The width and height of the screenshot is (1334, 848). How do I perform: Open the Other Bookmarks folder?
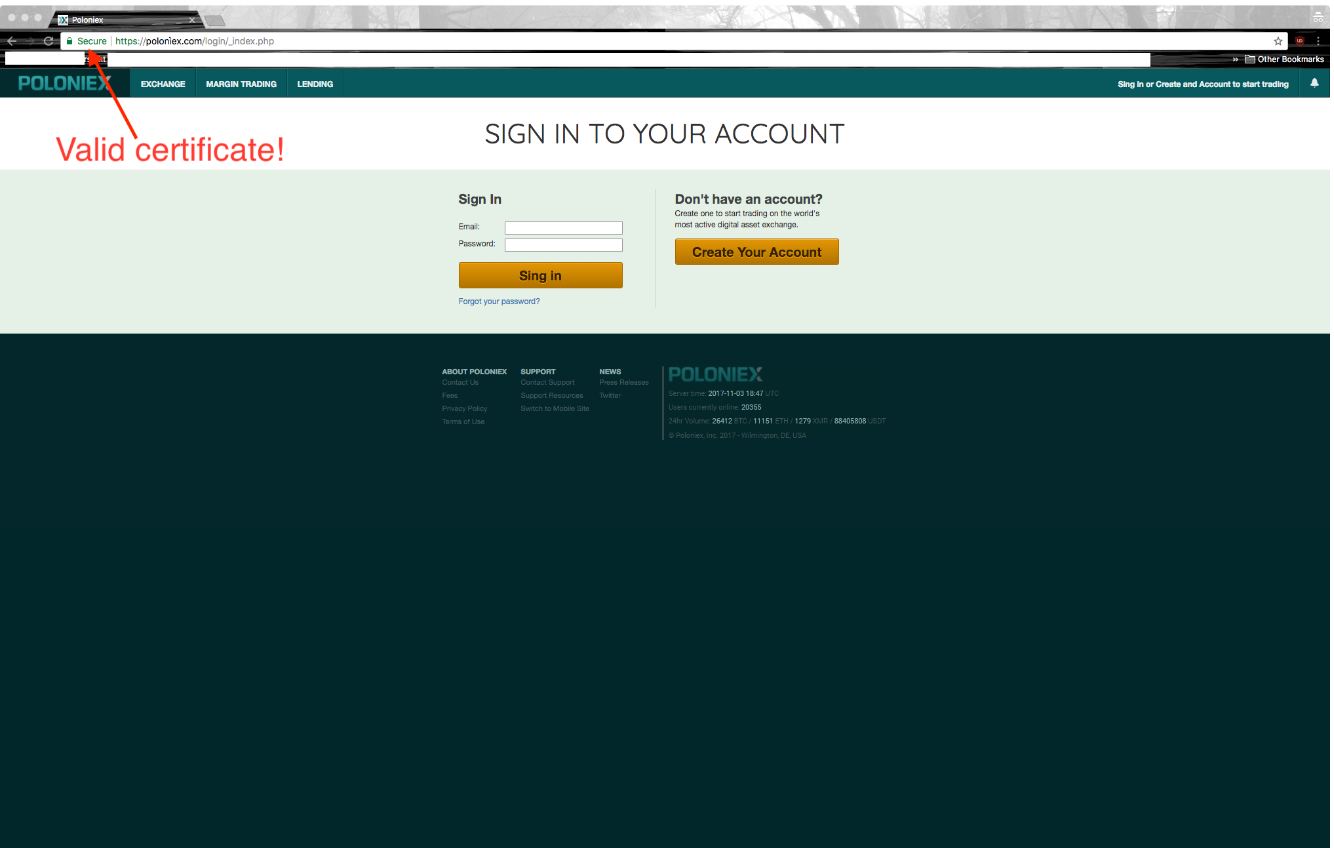1284,59
